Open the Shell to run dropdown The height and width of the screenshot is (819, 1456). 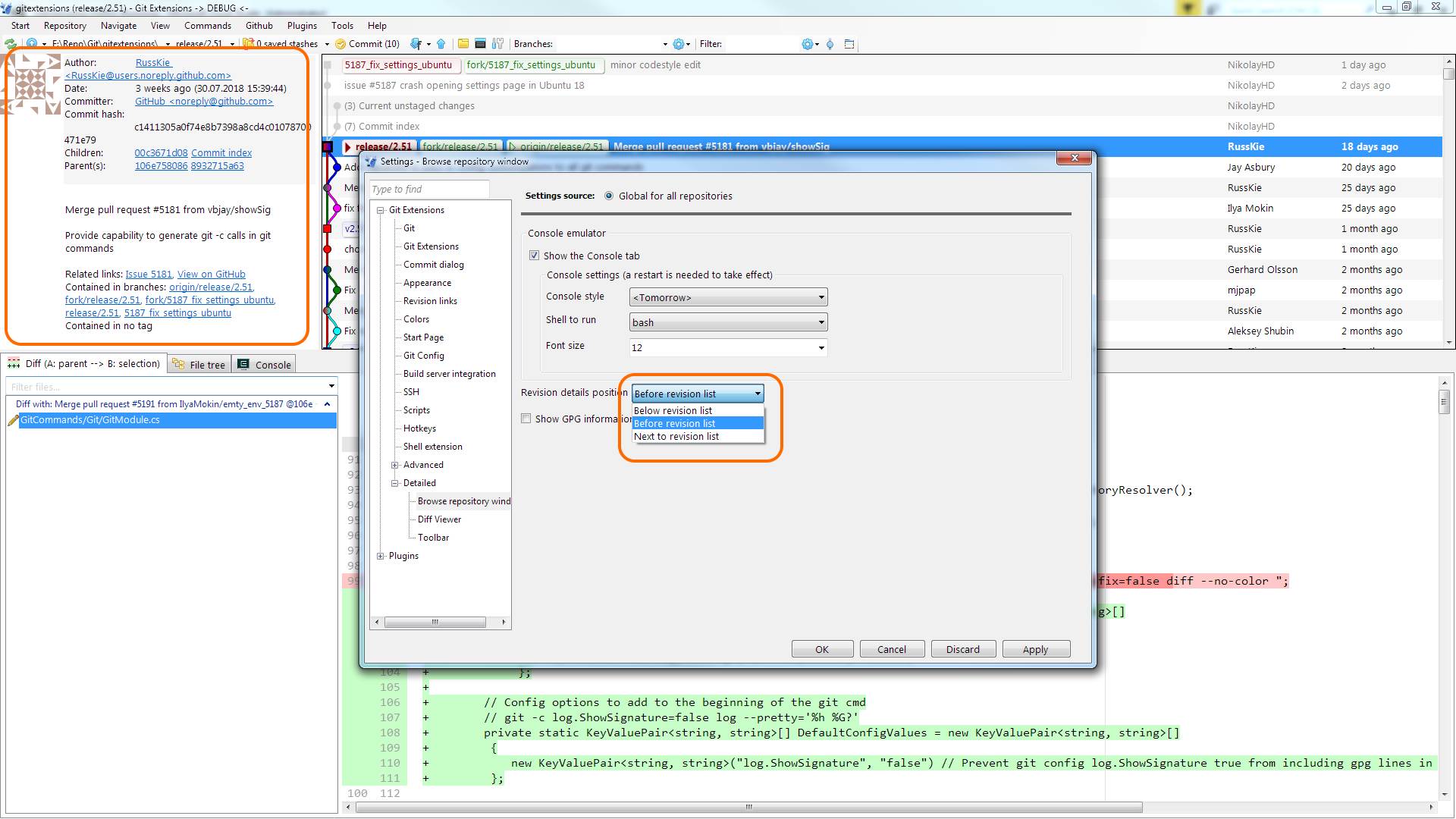click(x=821, y=322)
